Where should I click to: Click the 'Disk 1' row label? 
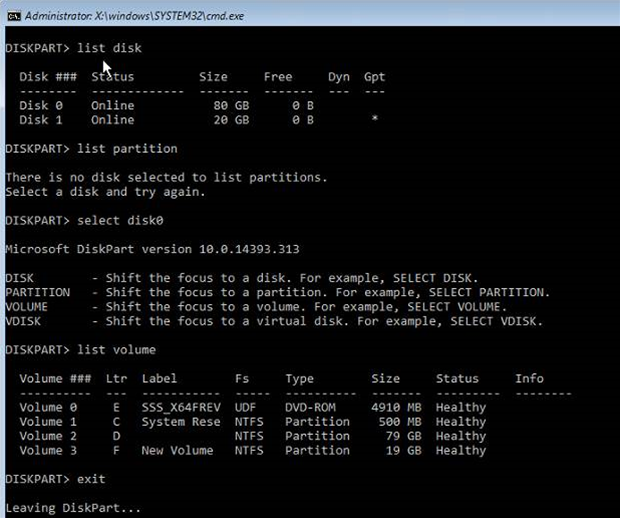point(41,120)
